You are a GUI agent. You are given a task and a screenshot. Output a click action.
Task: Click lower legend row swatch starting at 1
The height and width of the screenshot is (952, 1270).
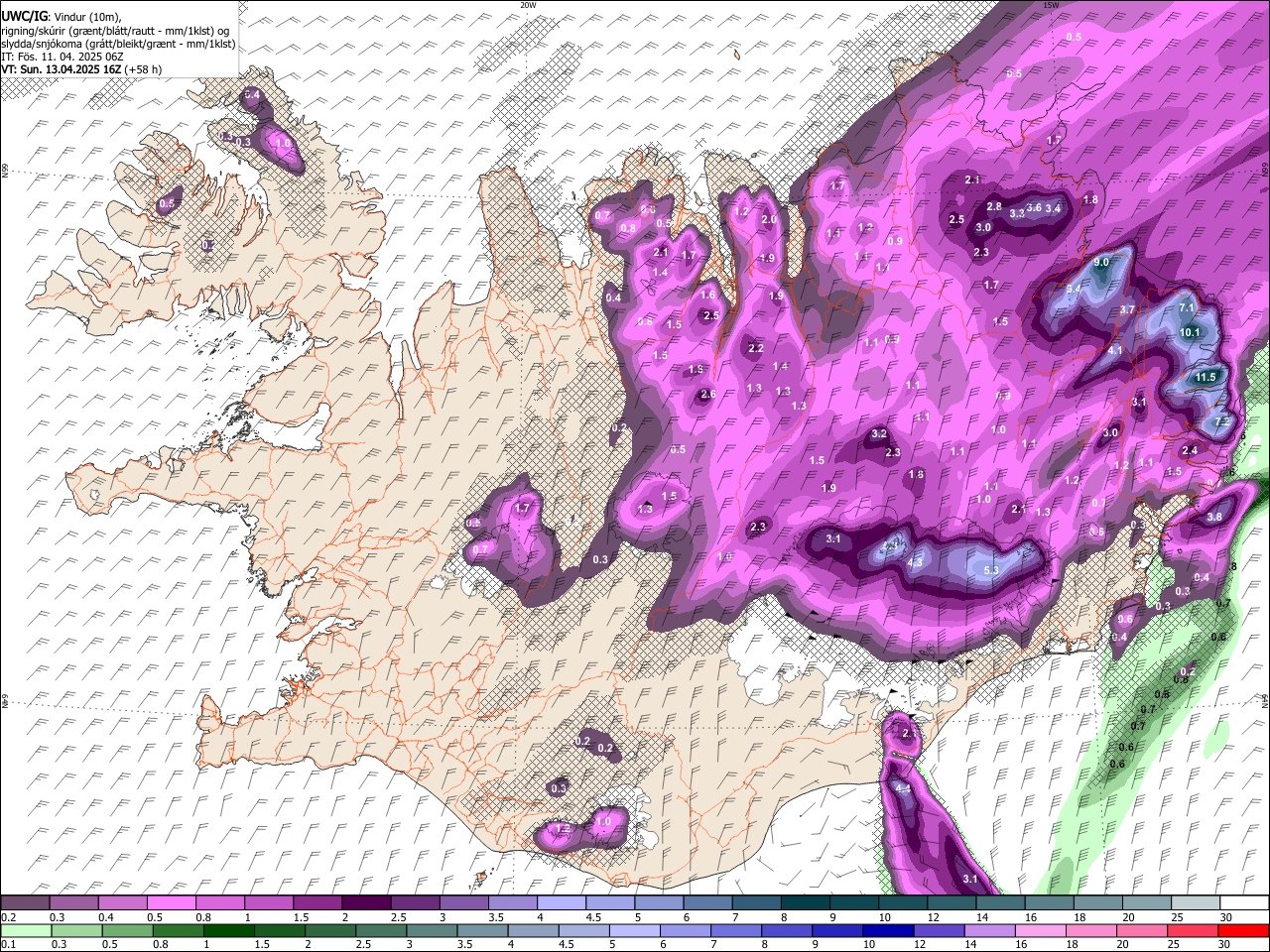tap(228, 930)
